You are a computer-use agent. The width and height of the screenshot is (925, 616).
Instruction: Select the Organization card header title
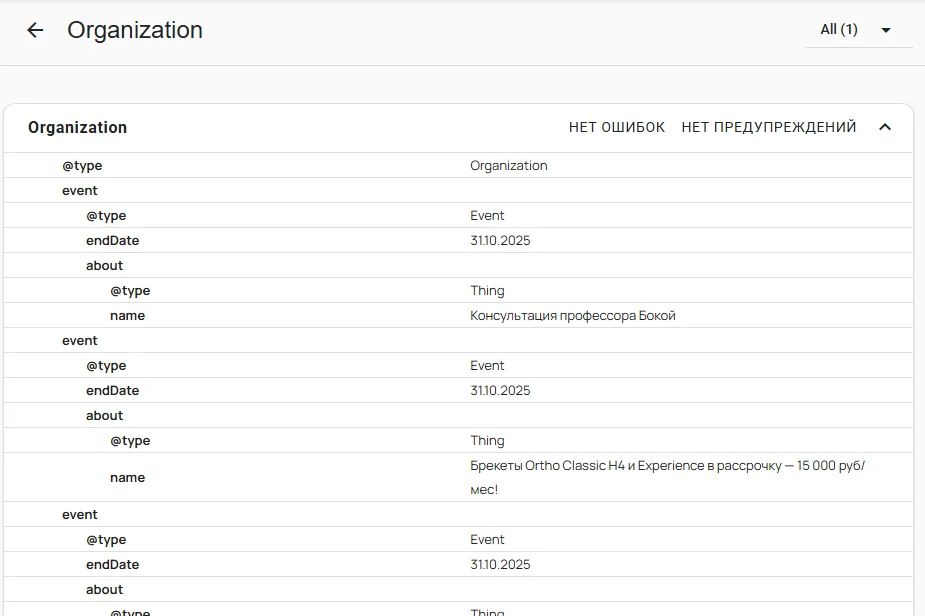(x=77, y=127)
